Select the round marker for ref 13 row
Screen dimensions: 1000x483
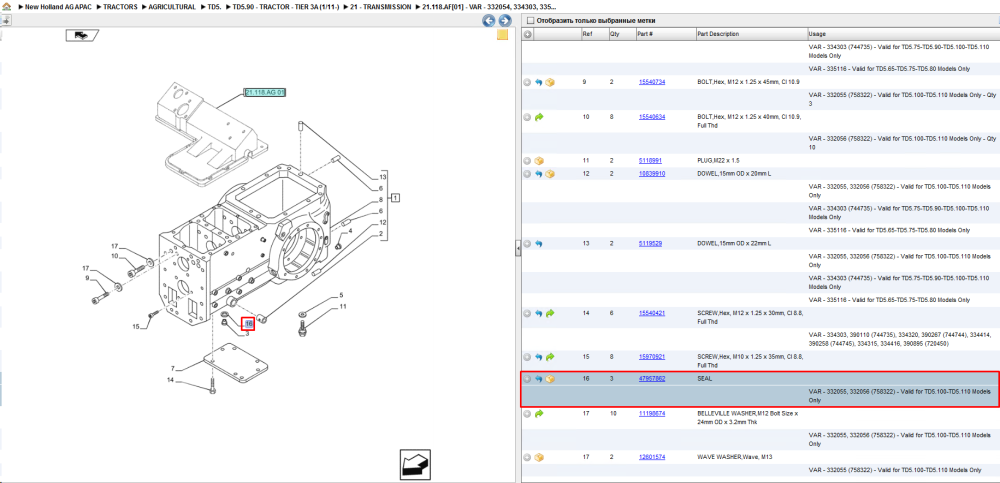coord(527,244)
